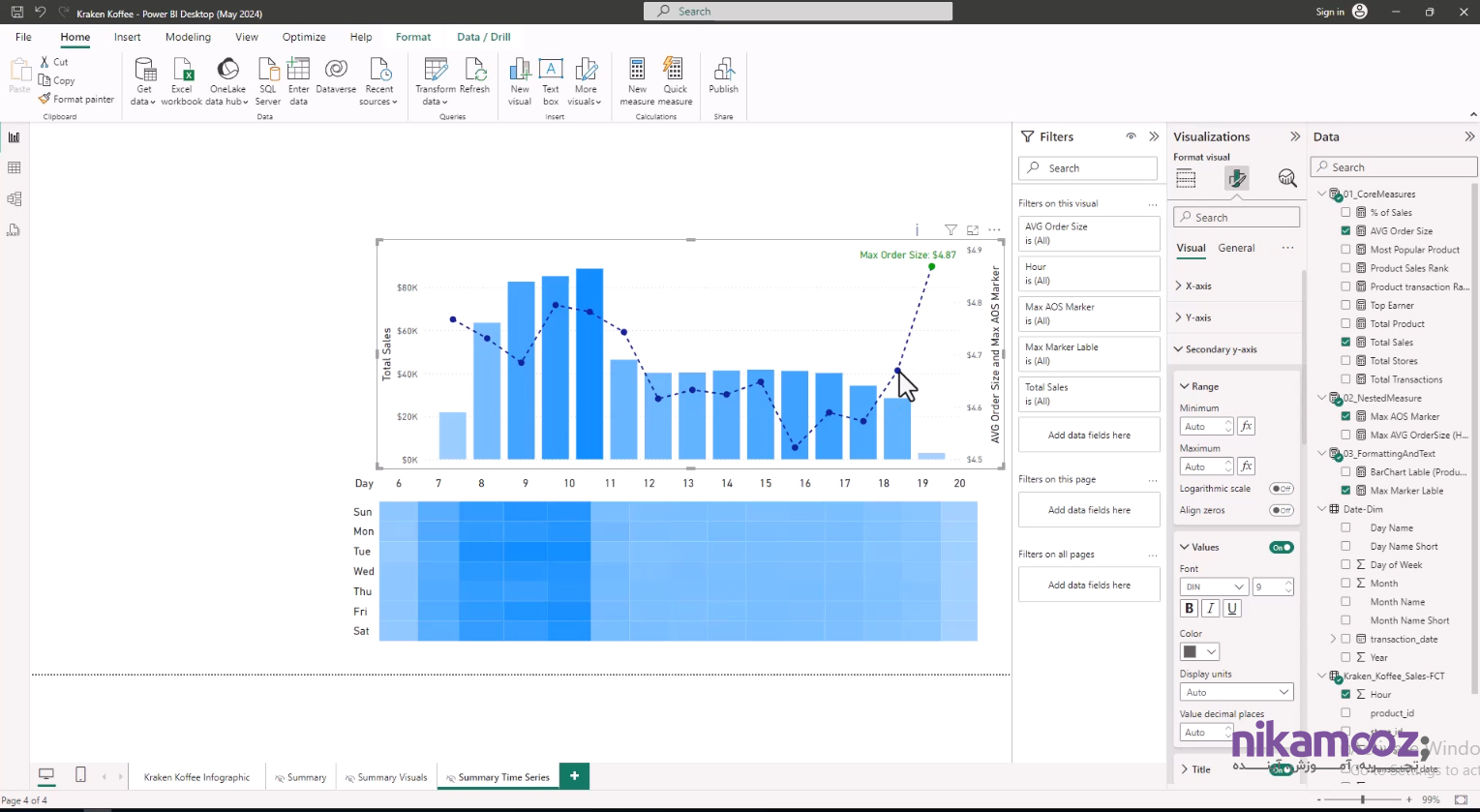
Task: Open Analytics pane magnifier icon
Action: (1286, 178)
